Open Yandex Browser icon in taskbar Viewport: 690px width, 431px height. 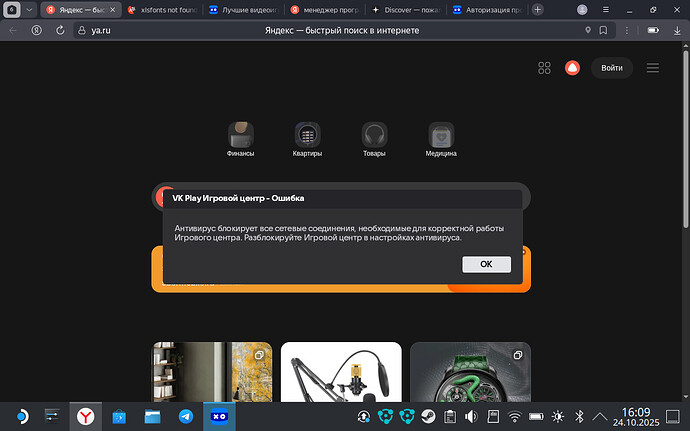(88, 415)
